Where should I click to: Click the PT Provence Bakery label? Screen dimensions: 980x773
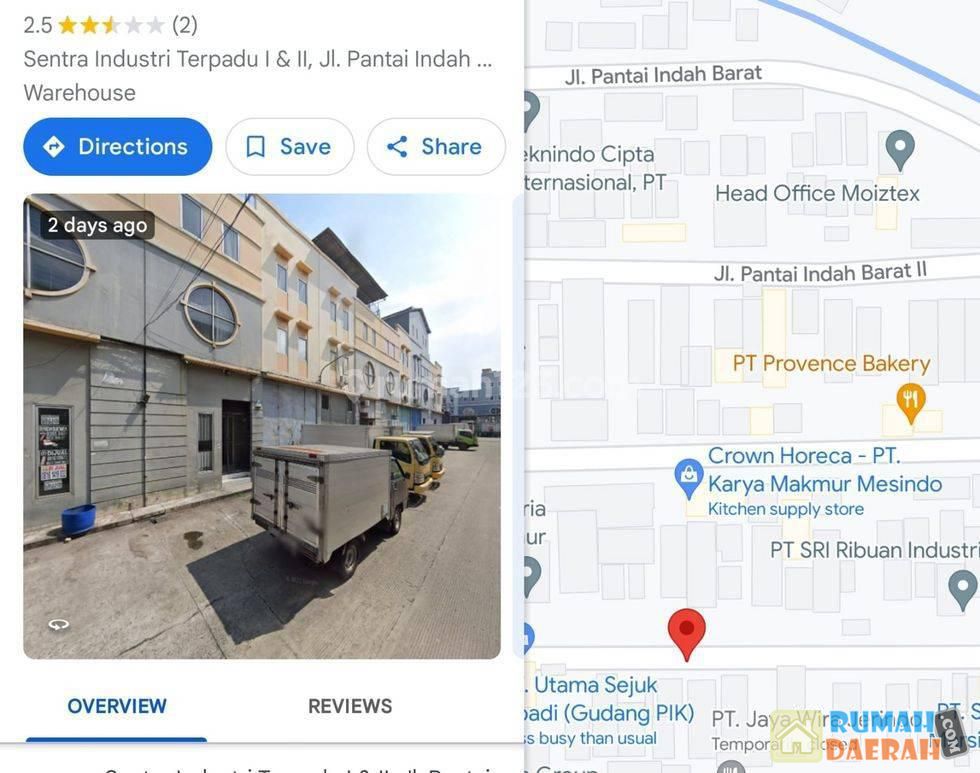coord(831,363)
